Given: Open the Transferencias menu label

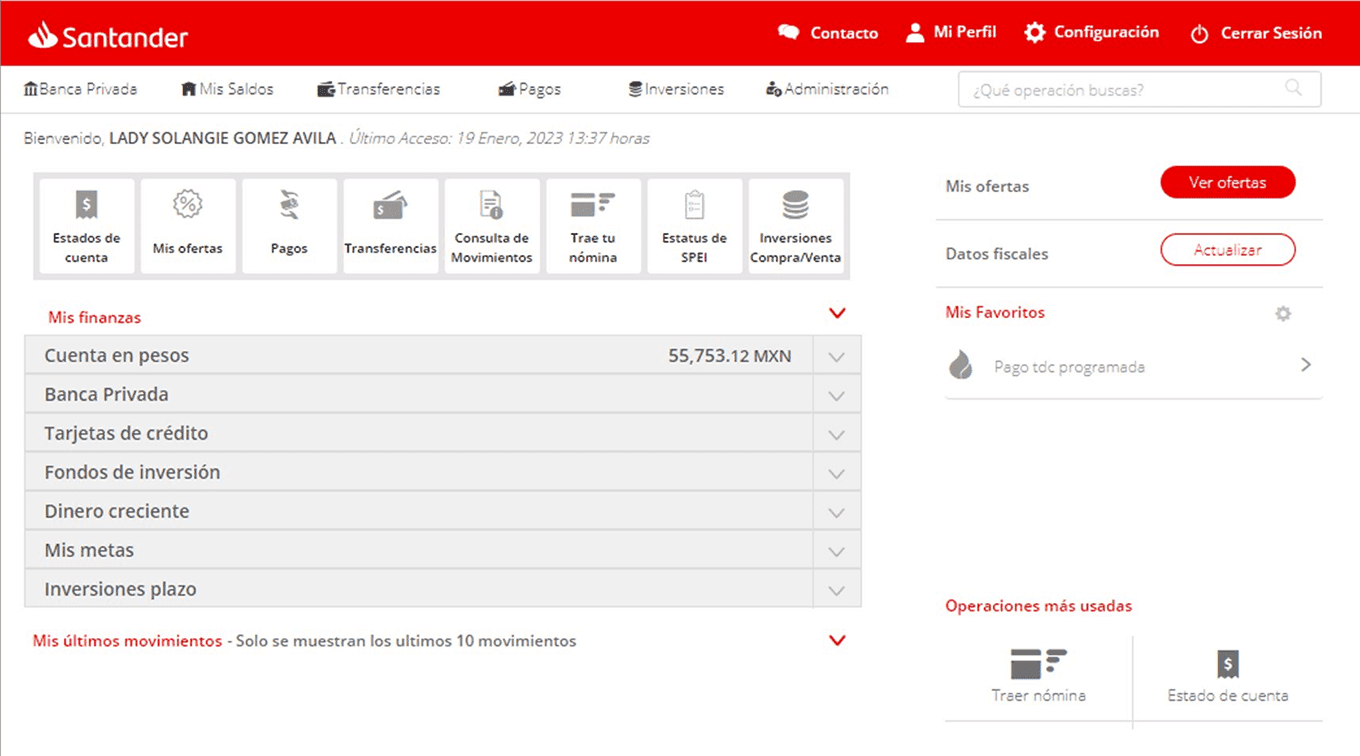Looking at the screenshot, I should 388,89.
